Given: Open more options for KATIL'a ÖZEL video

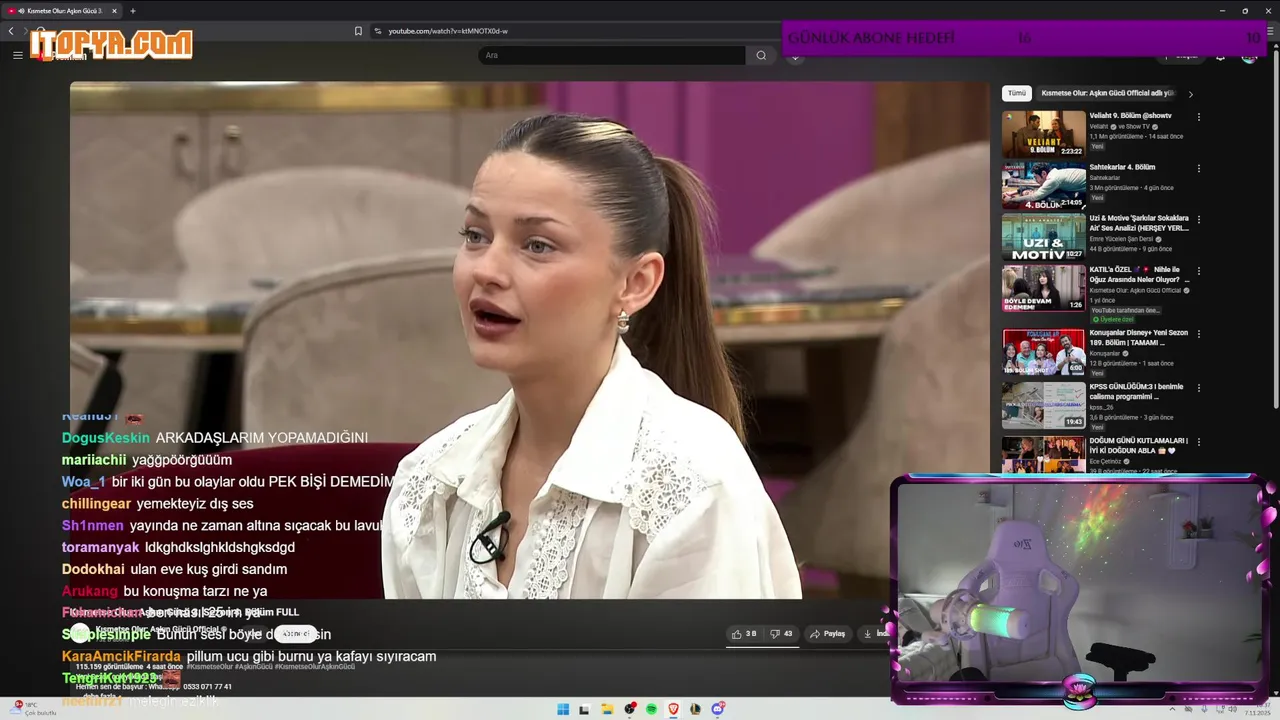Looking at the screenshot, I should pos(1198,270).
